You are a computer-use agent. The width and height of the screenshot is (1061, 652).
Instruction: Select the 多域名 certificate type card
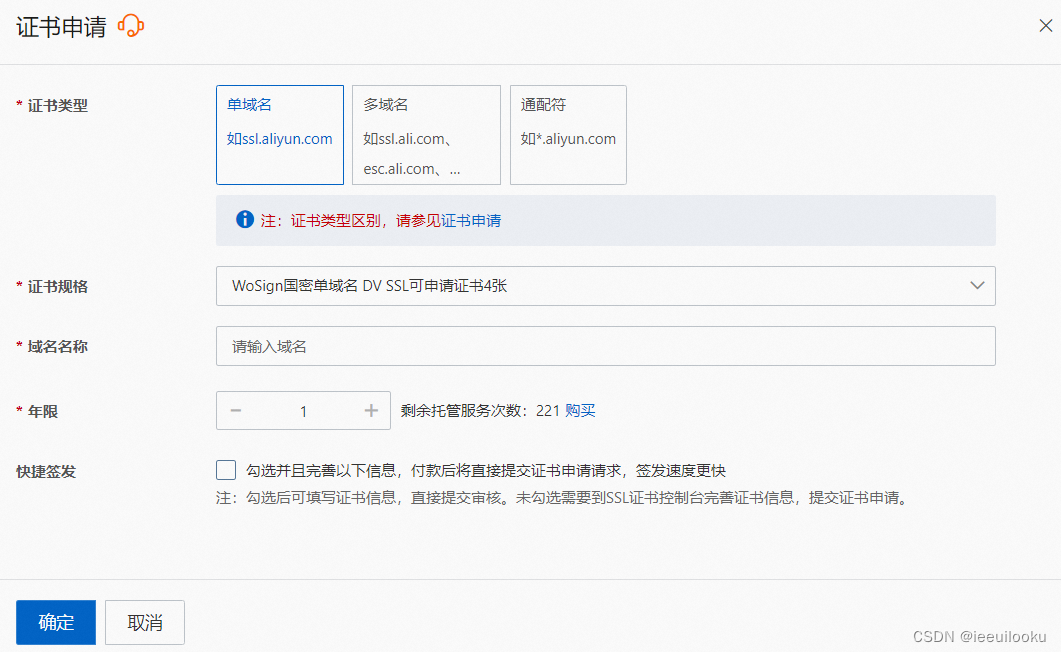426,135
